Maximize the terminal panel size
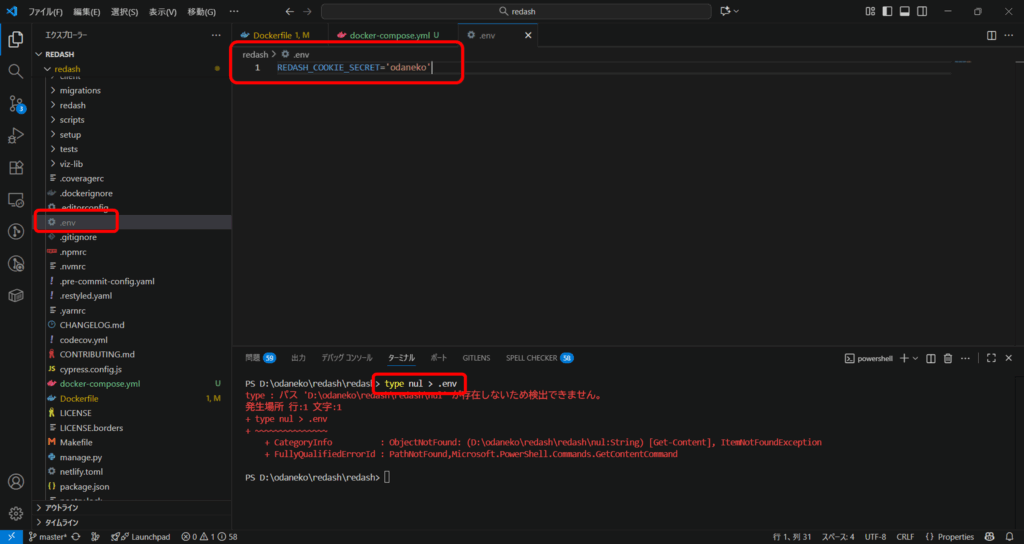Image resolution: width=1024 pixels, height=544 pixels. 991,358
